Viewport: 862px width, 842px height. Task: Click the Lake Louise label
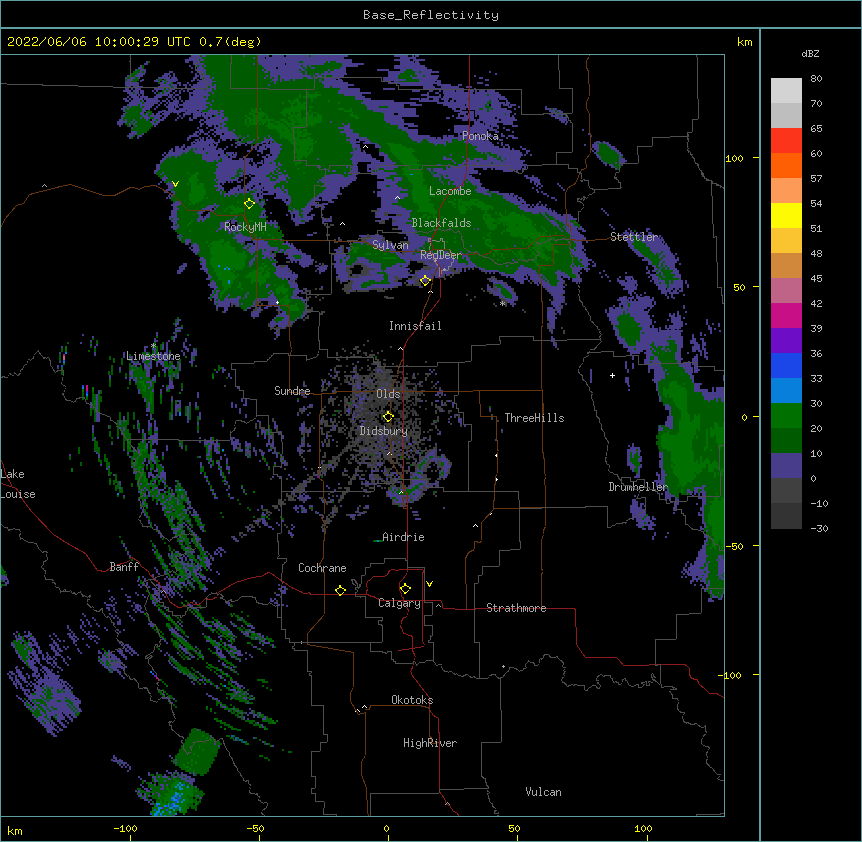[18, 484]
